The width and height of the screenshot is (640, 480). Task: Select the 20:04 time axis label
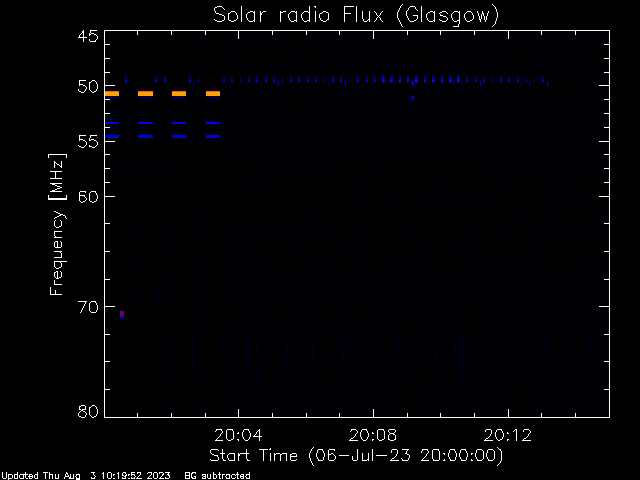pyautogui.click(x=238, y=435)
